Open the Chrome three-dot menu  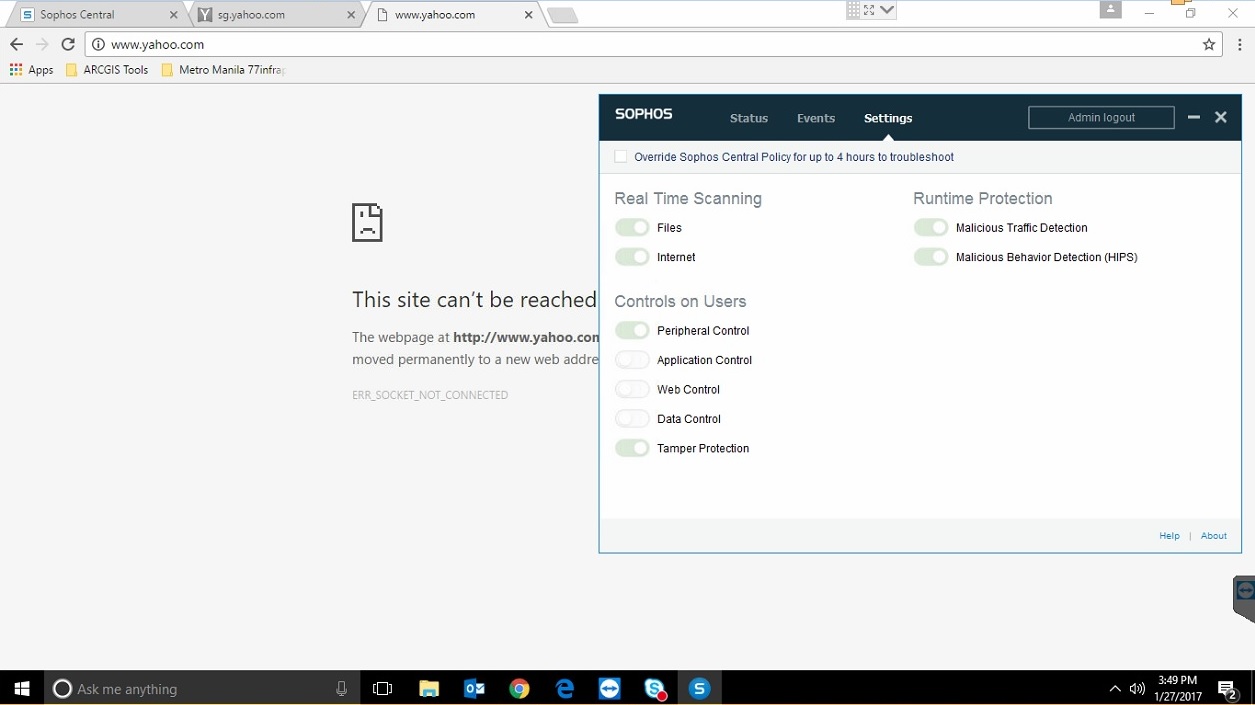[x=1240, y=44]
